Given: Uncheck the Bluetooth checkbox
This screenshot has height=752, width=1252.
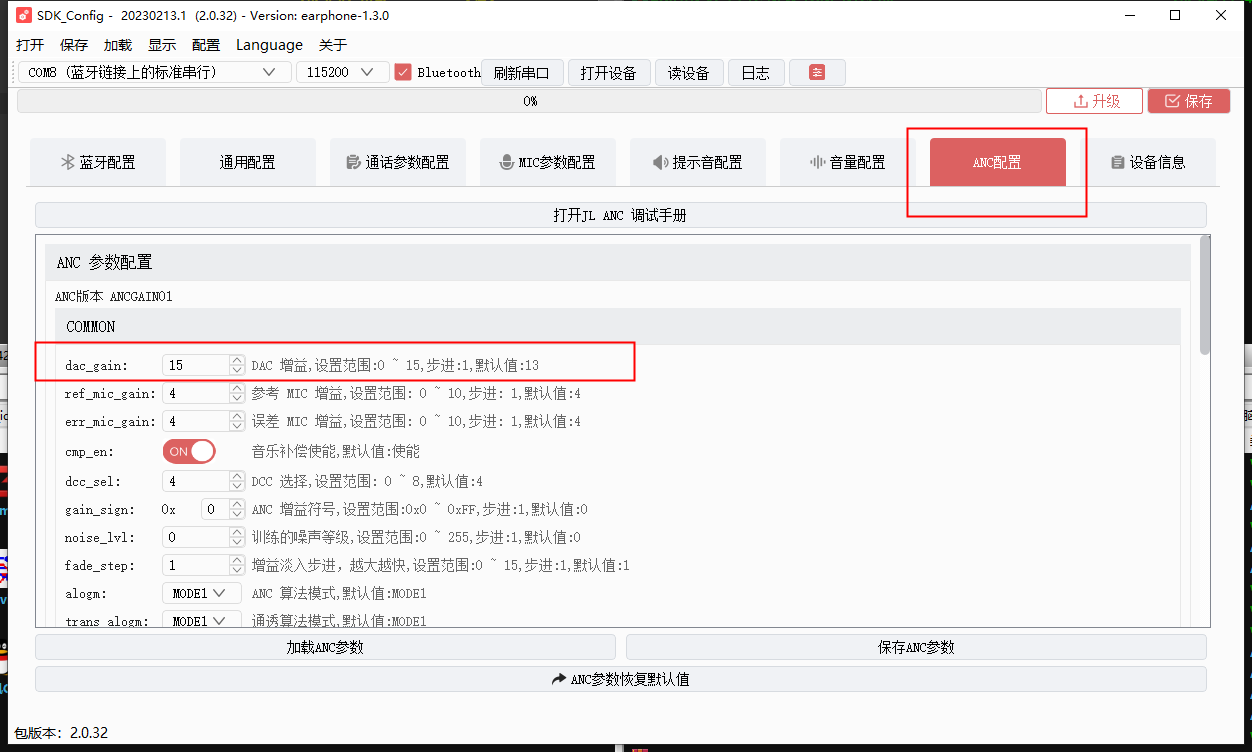Looking at the screenshot, I should [x=403, y=72].
